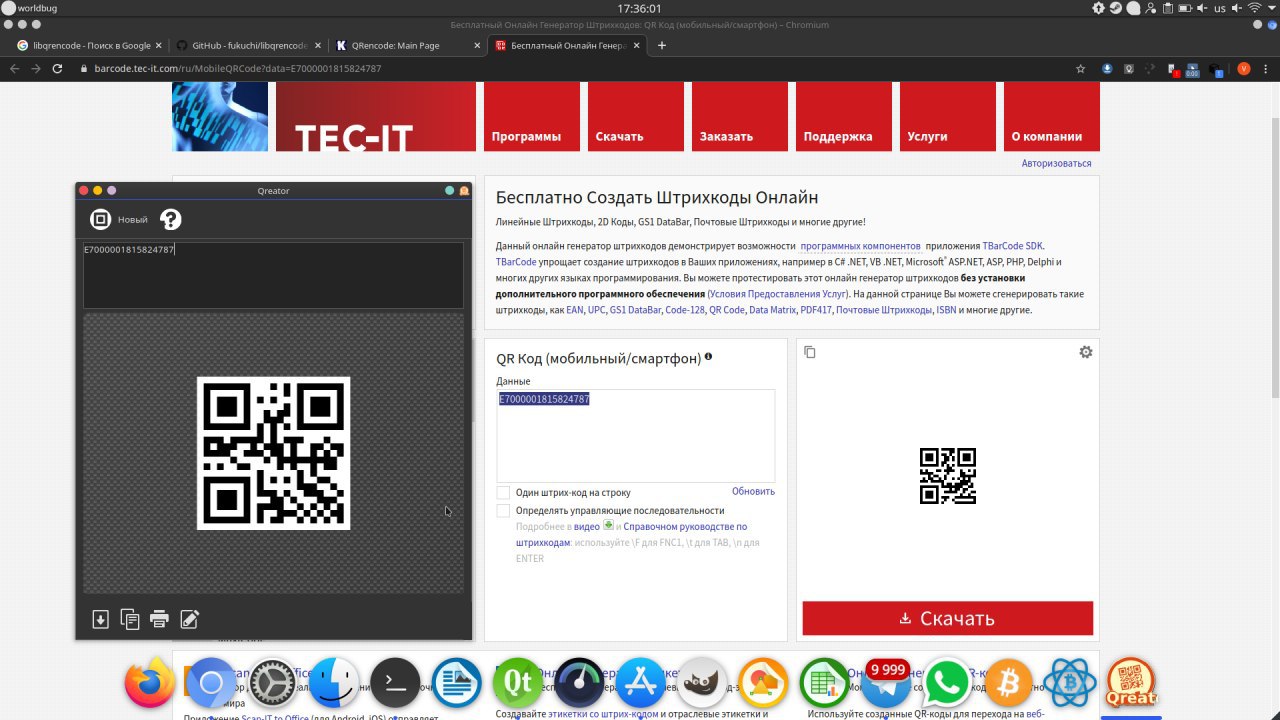Enable 'Определять управляющие последовательности' checkbox
Screen dimensions: 1280x720
503,511
